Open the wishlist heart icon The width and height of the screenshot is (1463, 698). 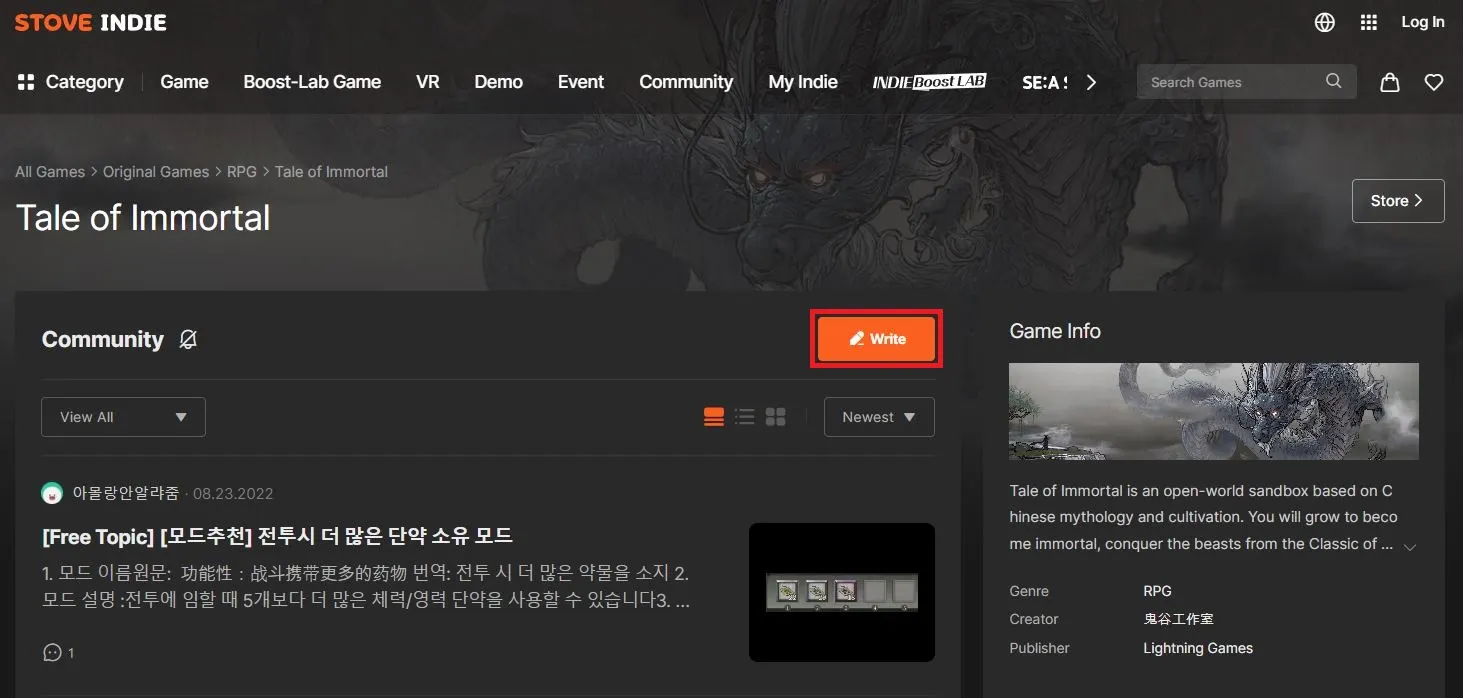click(1434, 82)
